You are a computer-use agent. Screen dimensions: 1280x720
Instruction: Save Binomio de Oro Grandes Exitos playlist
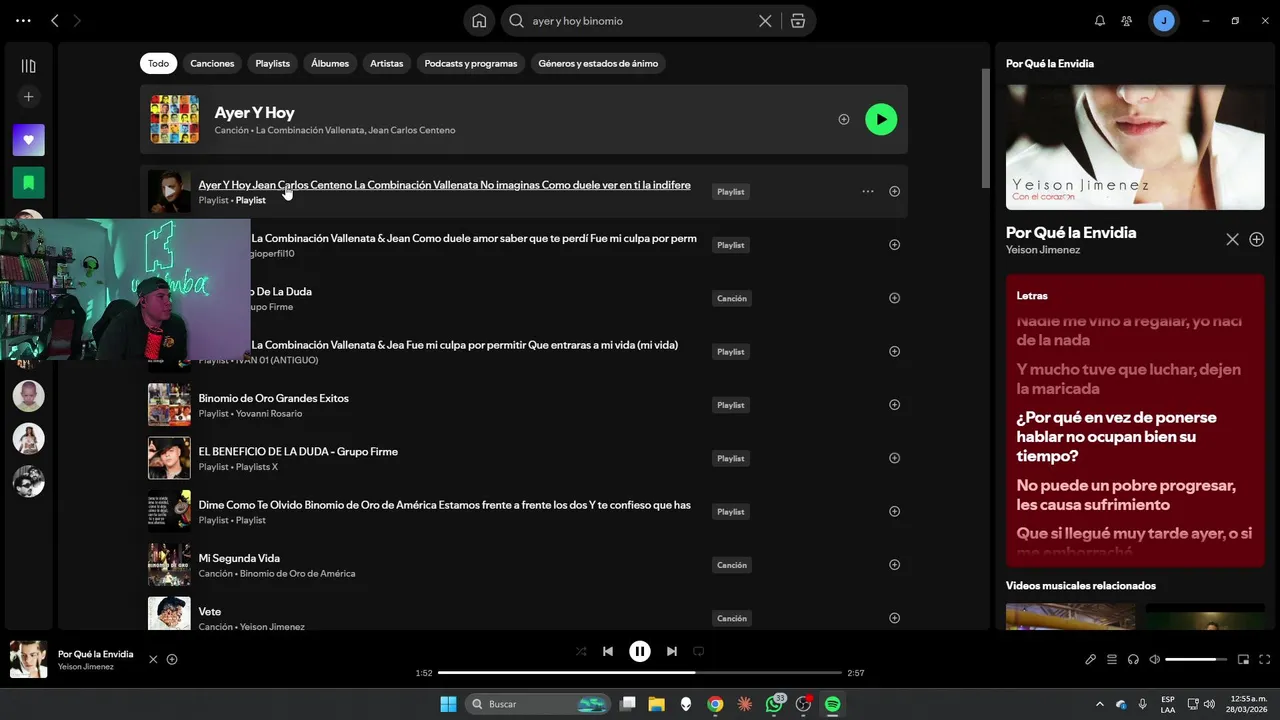(894, 404)
